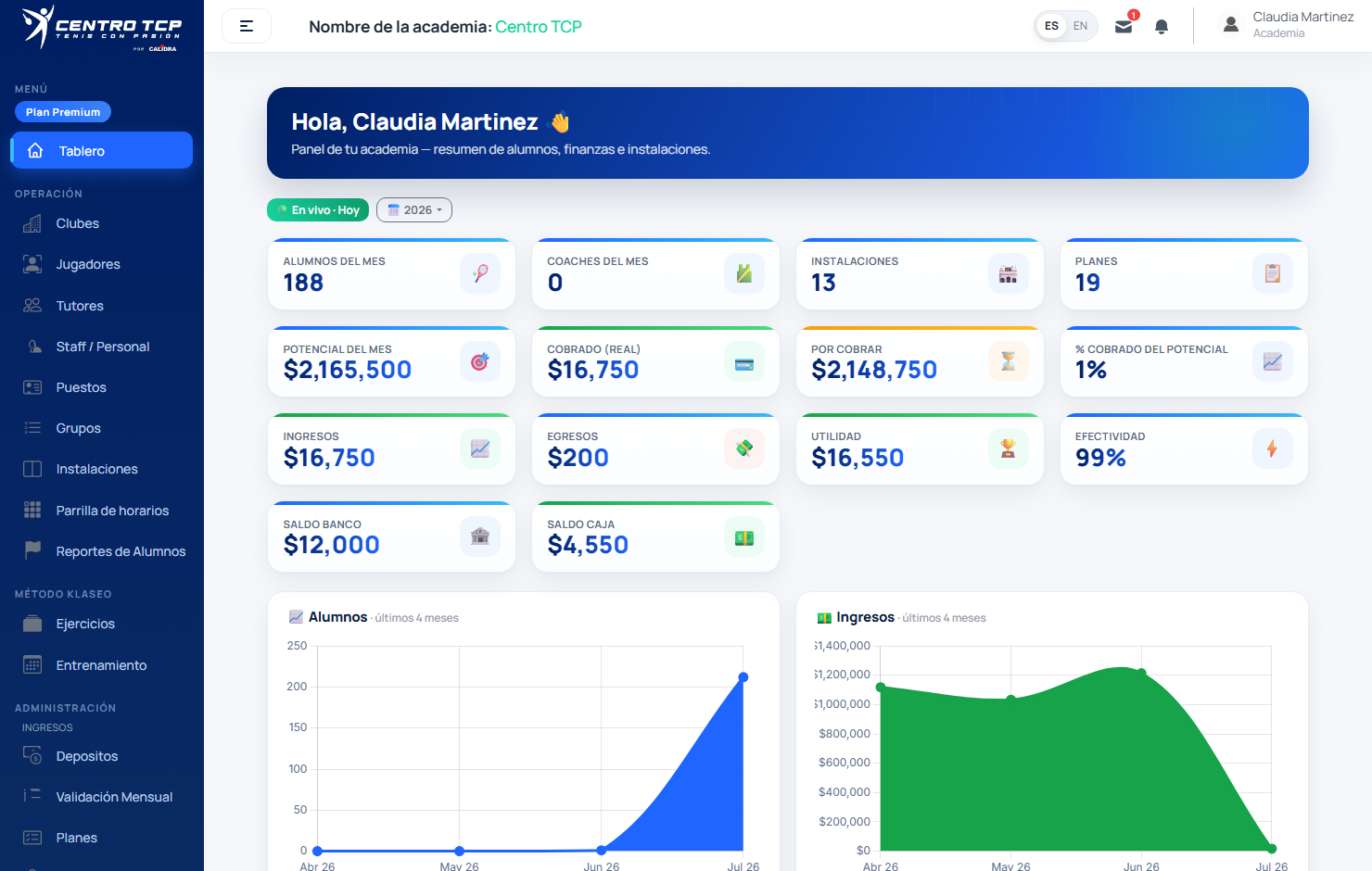The image size is (1372, 871).
Task: Open Claudia Martinez user menu
Action: tap(1289, 25)
